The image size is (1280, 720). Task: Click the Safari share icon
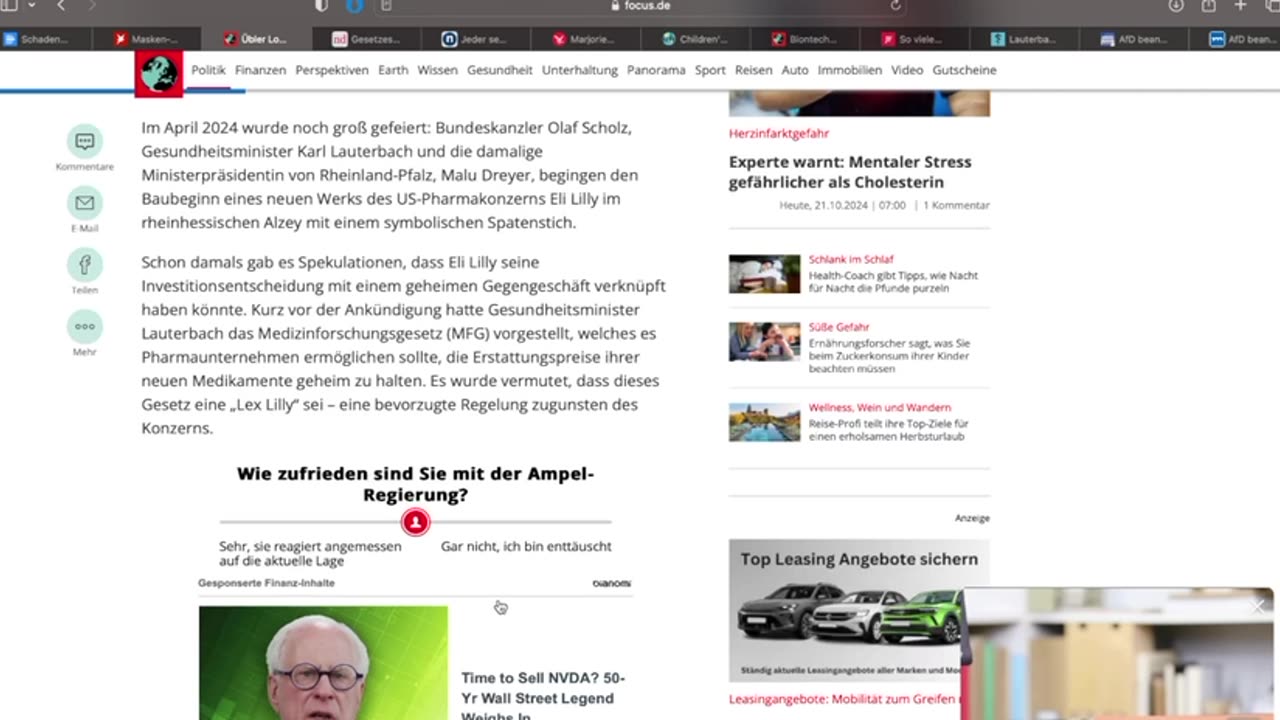1209,6
